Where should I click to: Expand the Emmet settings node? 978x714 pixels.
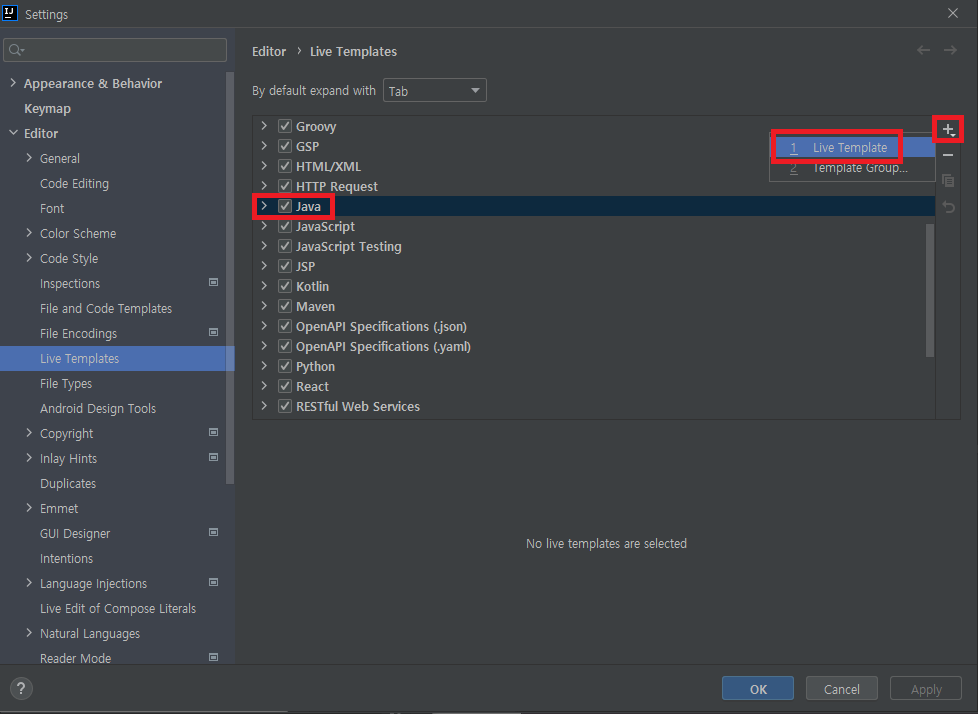(29, 508)
